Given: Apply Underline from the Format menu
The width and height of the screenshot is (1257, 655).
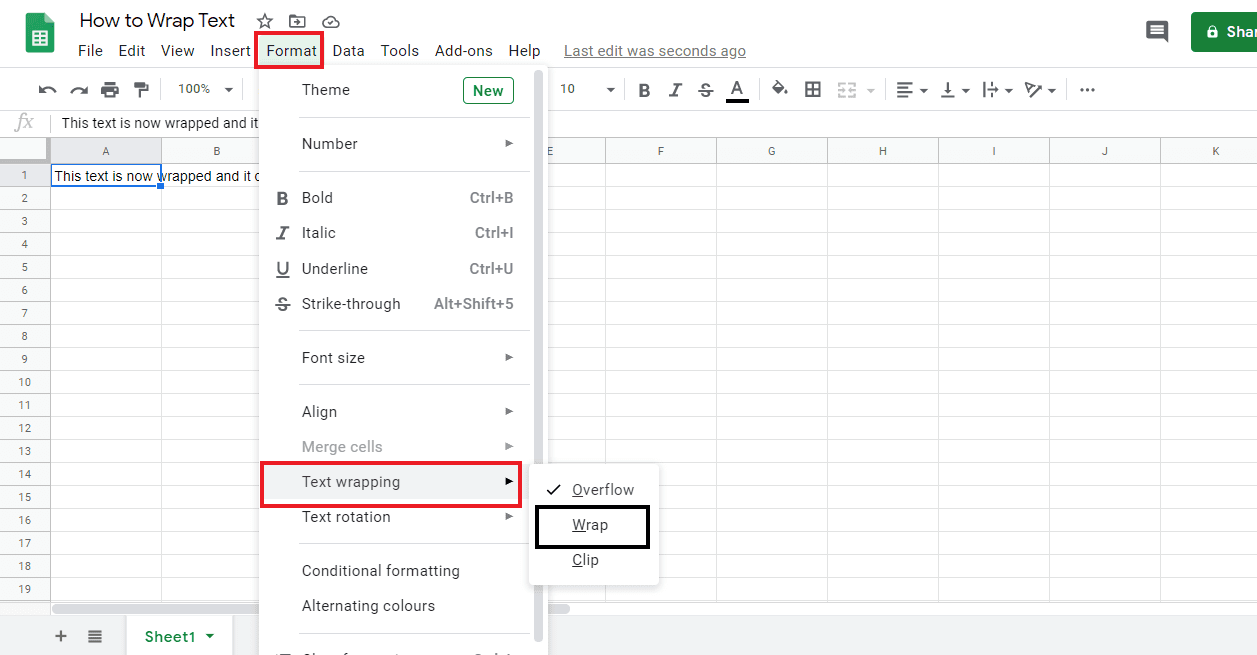Looking at the screenshot, I should (x=396, y=269).
